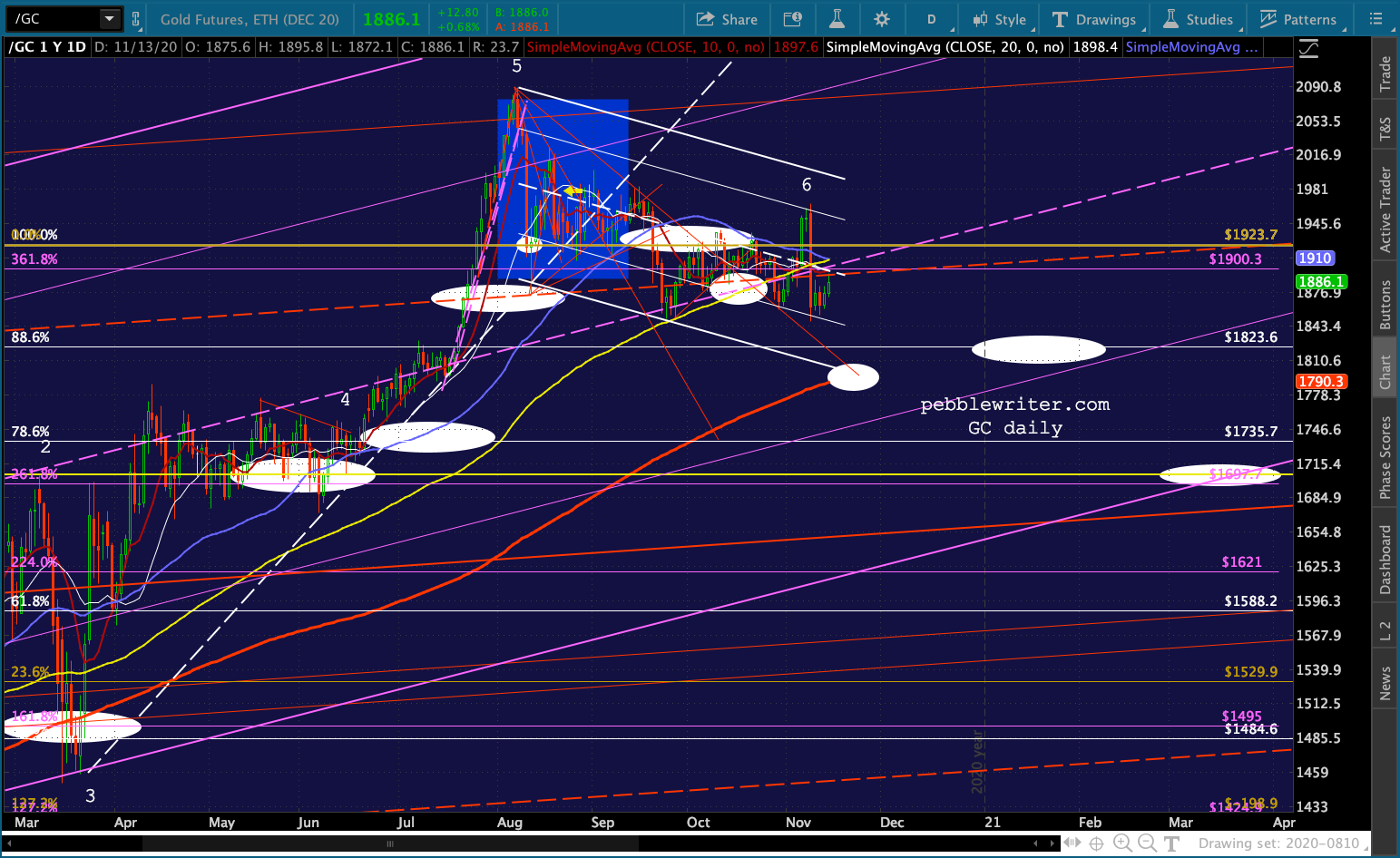Click the small left step arrow near zoom tools

(1034, 843)
